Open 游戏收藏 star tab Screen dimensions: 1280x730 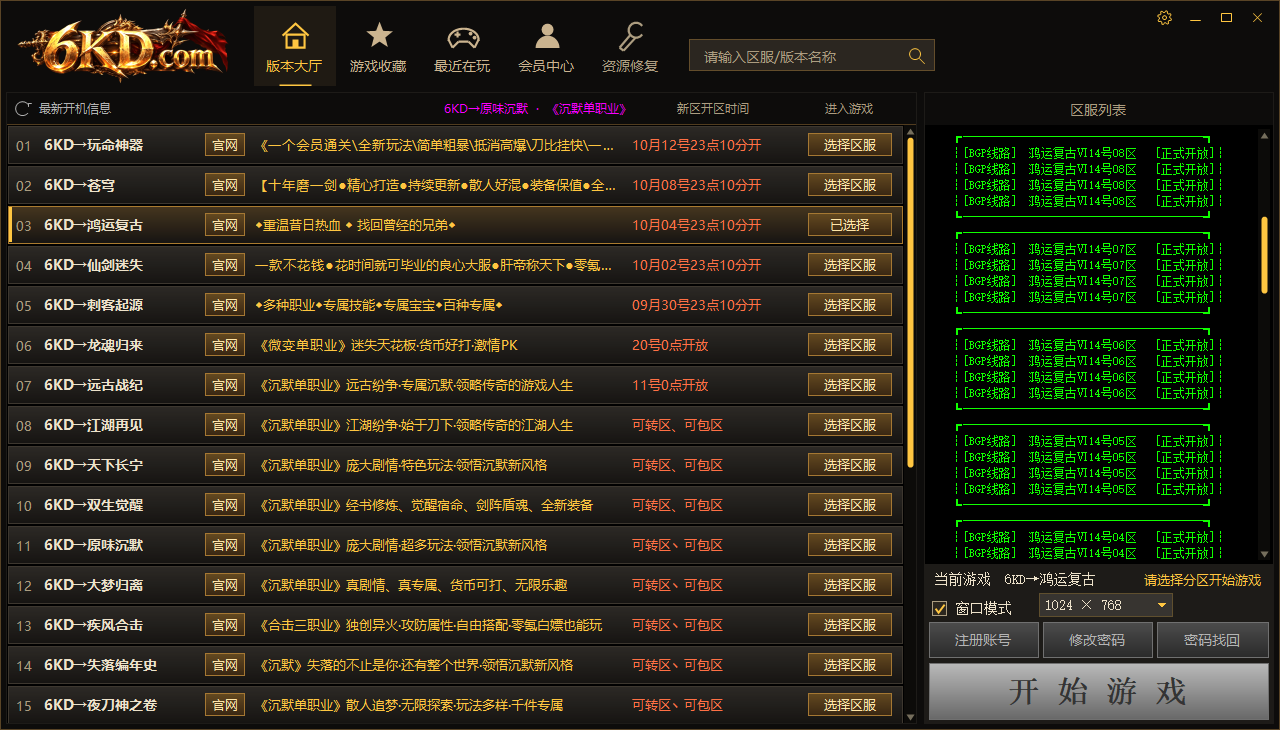[378, 47]
